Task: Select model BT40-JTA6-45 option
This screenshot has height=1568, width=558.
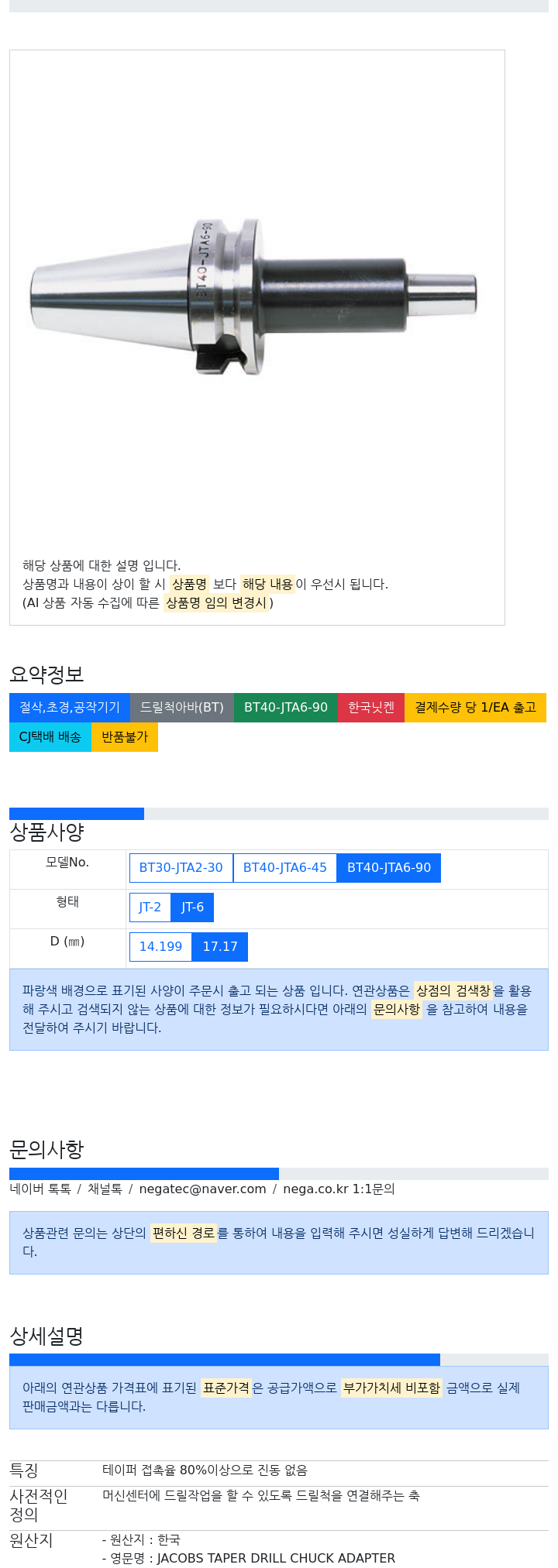Action: [285, 867]
